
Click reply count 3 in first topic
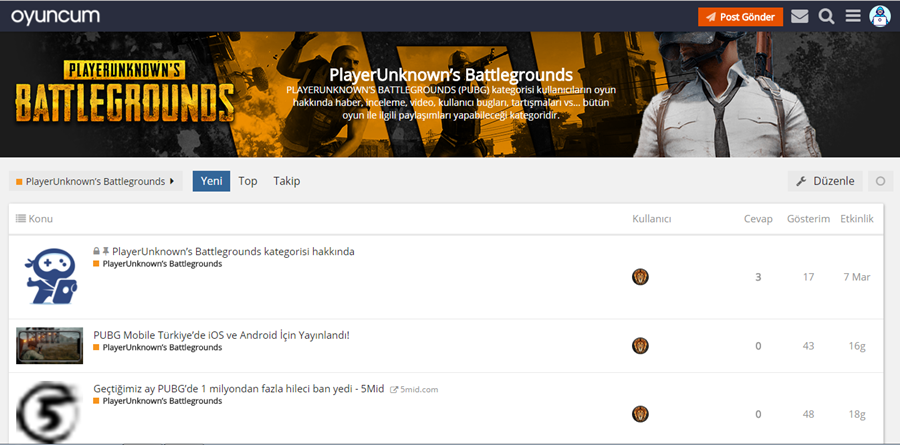pyautogui.click(x=758, y=277)
